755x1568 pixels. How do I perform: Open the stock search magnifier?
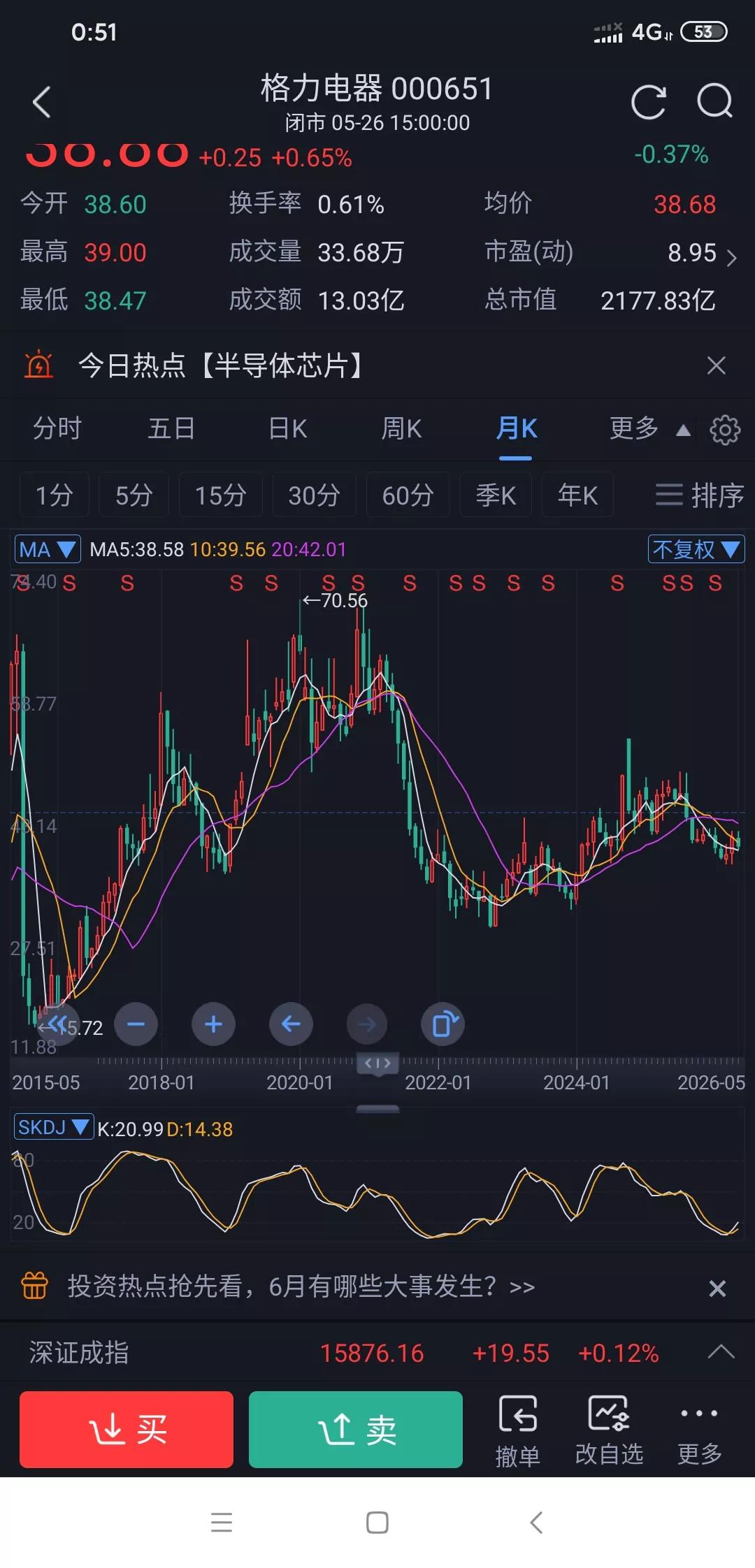pos(714,102)
